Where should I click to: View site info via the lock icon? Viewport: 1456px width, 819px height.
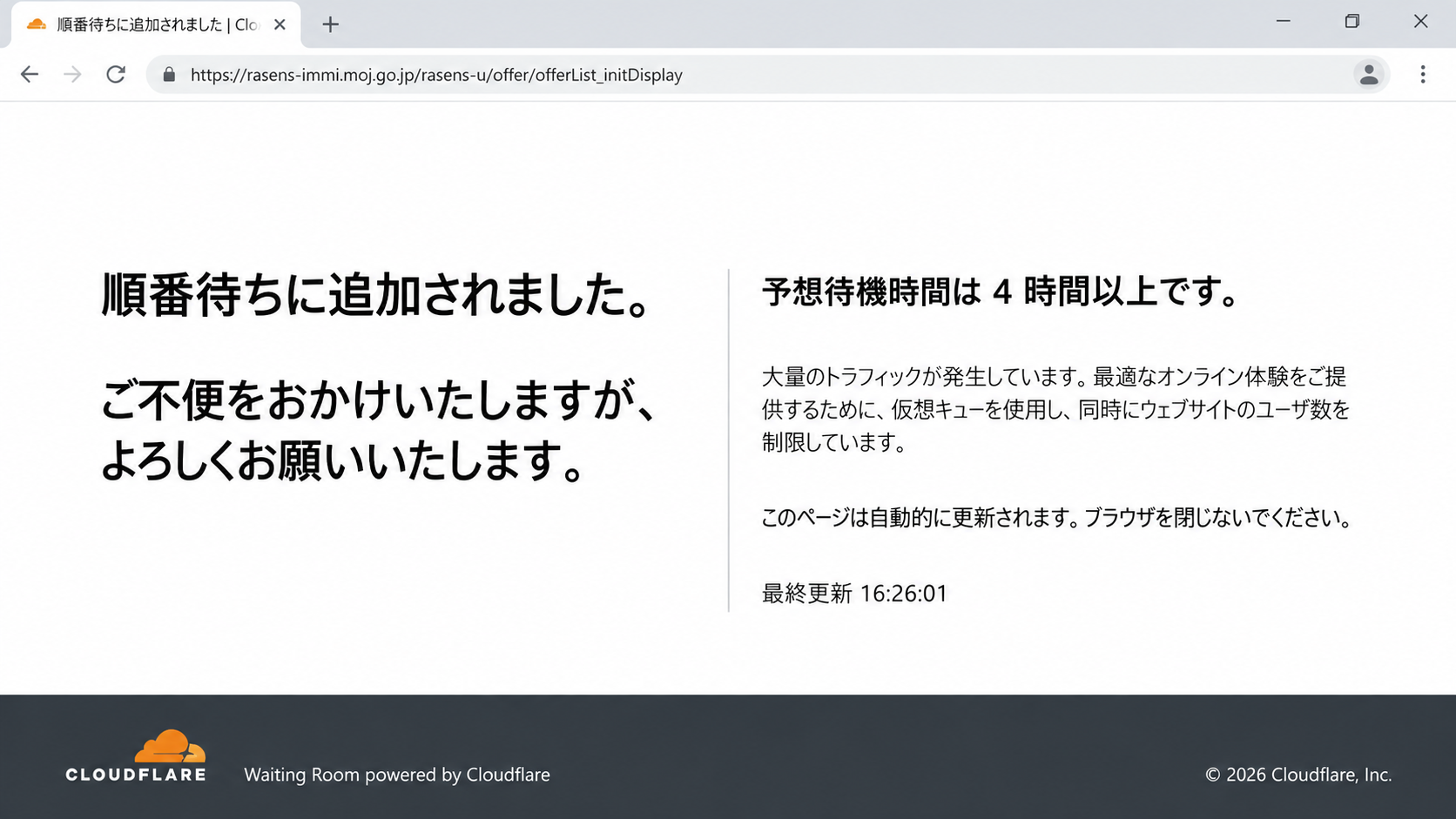tap(169, 75)
